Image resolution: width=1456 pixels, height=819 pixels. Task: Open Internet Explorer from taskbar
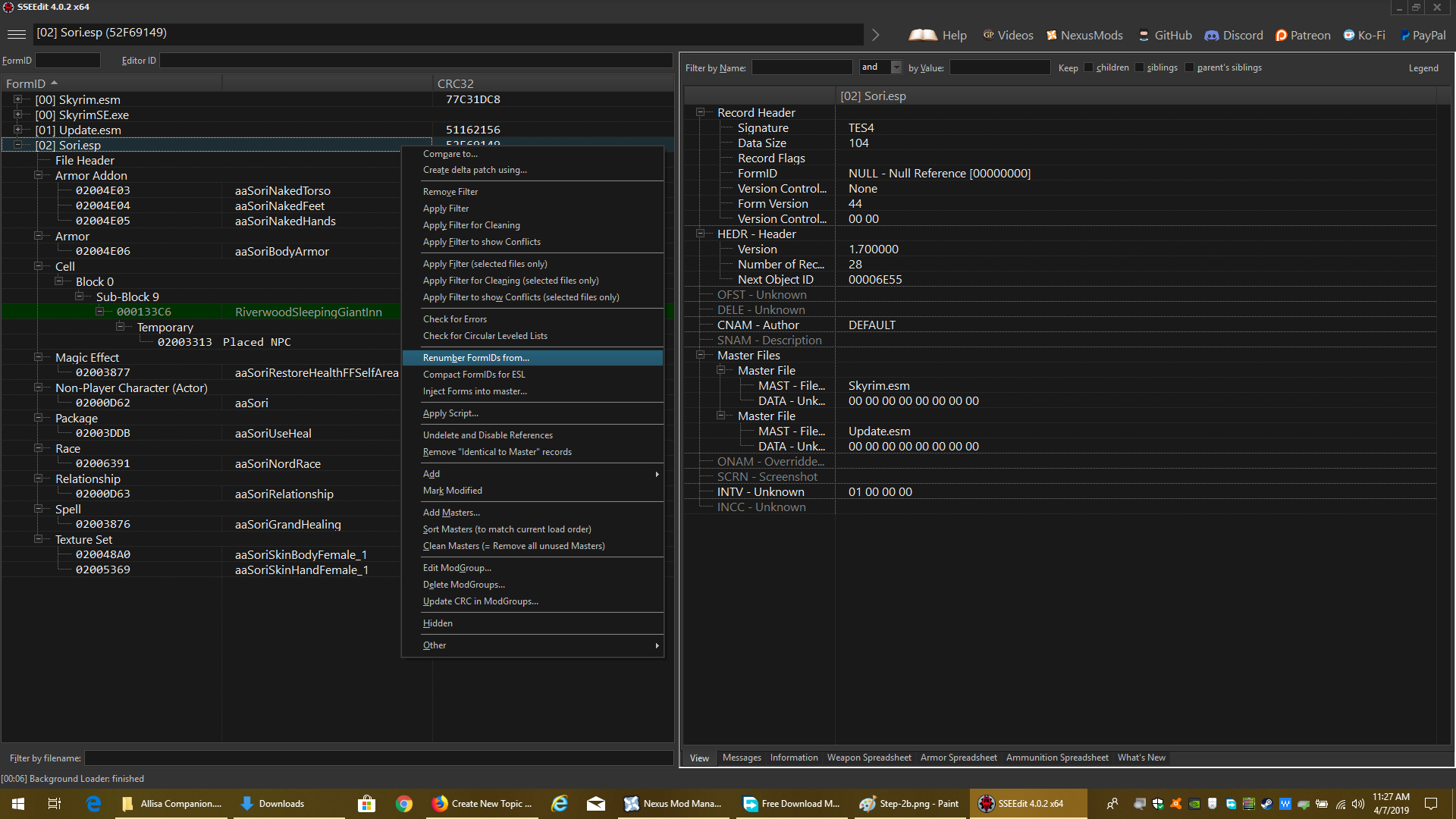pyautogui.click(x=560, y=804)
